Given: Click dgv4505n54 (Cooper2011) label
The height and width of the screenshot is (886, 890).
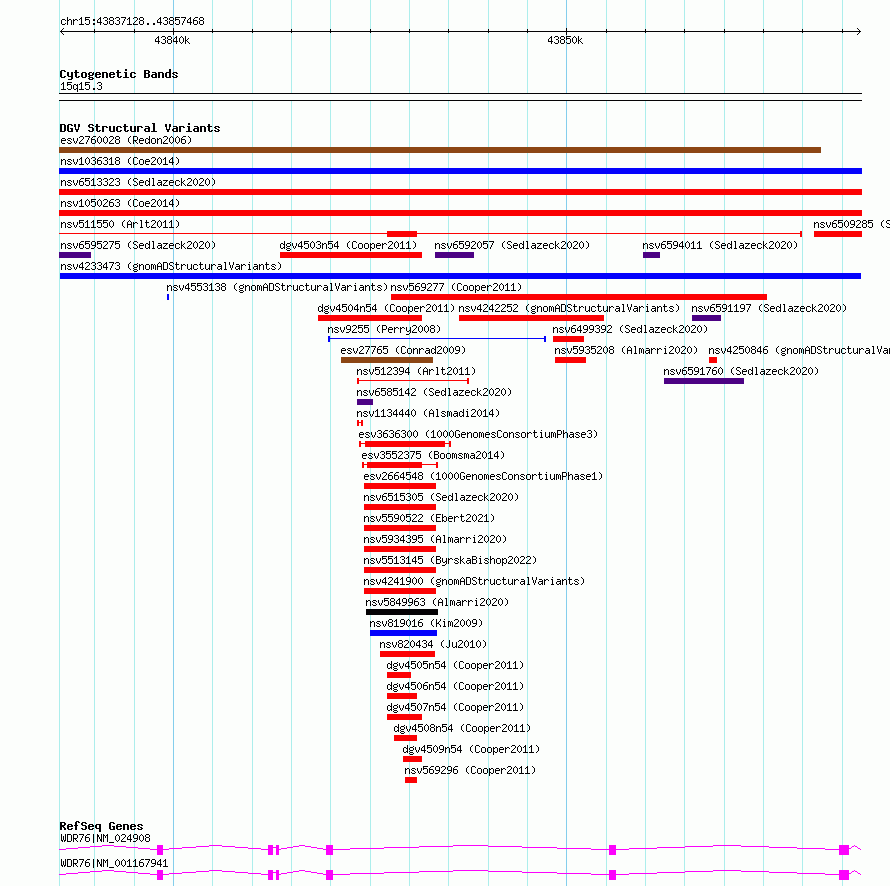Looking at the screenshot, I should click(x=455, y=665).
